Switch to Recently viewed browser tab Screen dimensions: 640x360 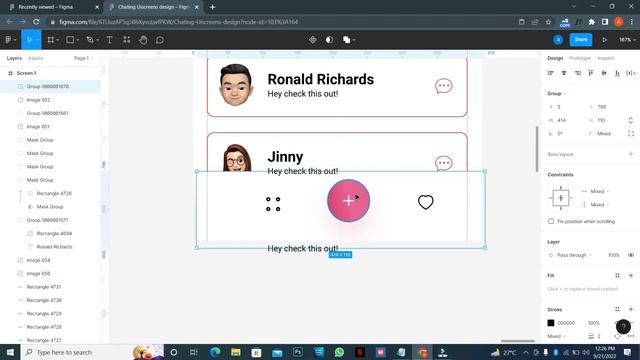pyautogui.click(x=53, y=7)
